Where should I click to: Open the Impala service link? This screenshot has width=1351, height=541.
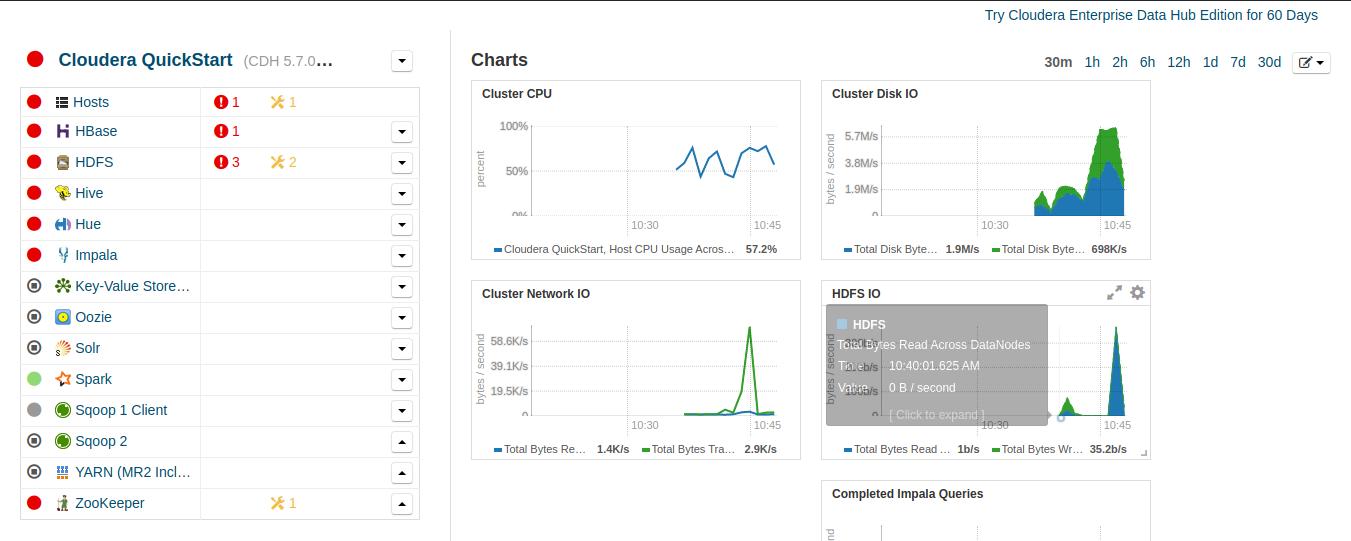[x=96, y=255]
